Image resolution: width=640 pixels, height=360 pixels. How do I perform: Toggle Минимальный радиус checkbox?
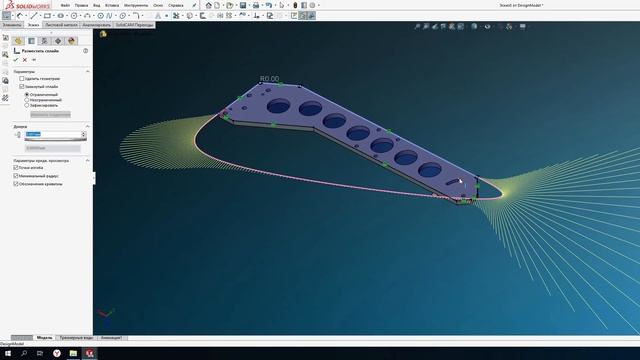[x=16, y=176]
